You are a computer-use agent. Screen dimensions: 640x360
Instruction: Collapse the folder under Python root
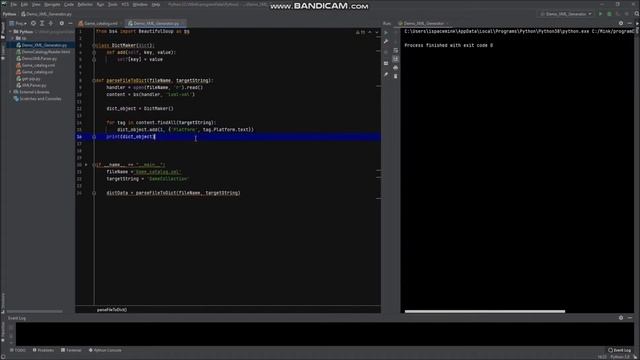[13, 38]
